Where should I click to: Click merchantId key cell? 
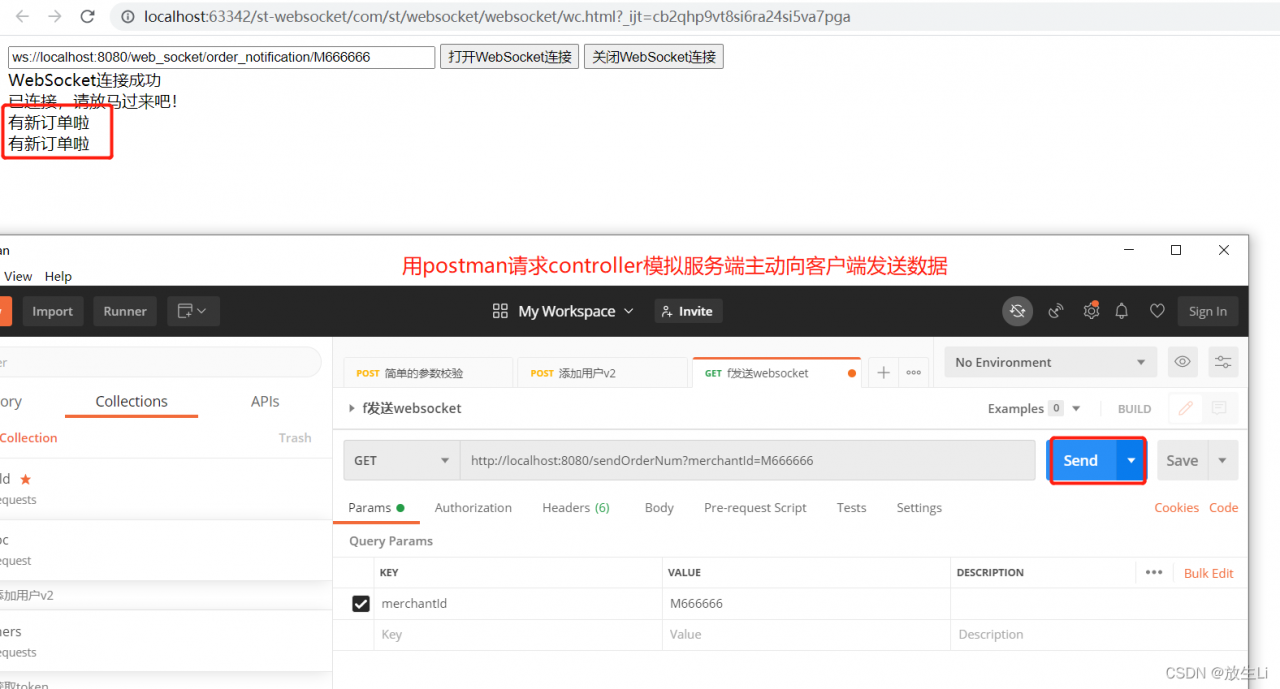point(518,603)
